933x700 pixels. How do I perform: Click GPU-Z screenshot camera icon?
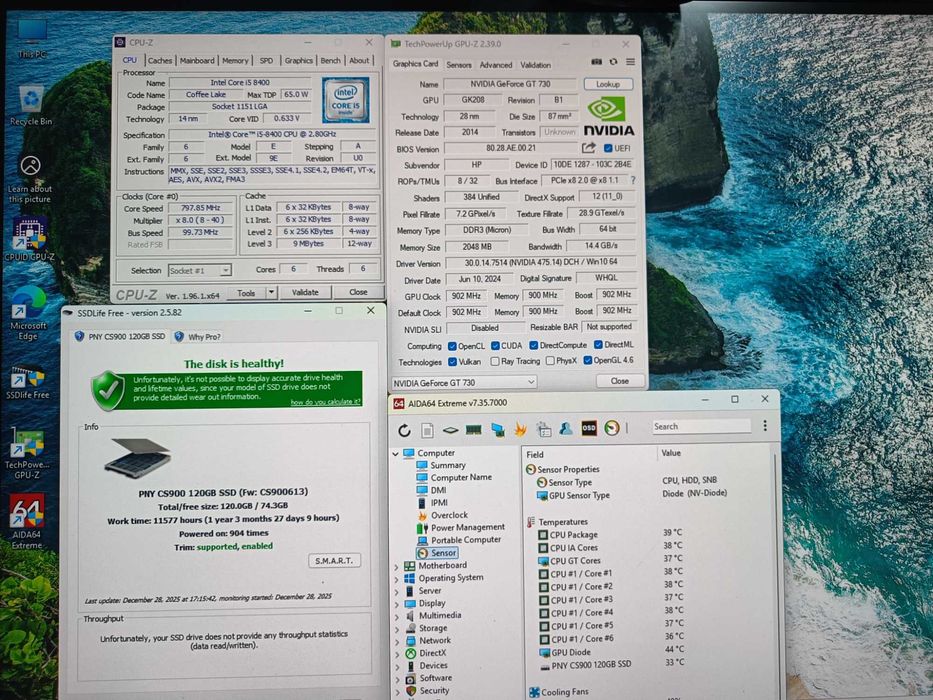coord(596,61)
